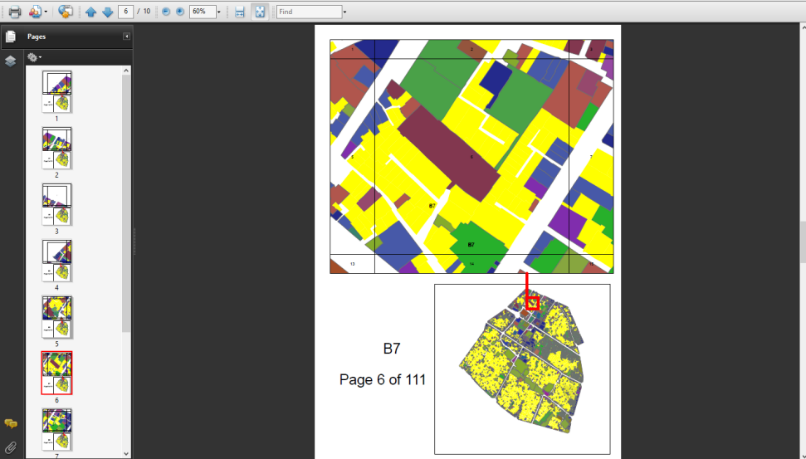Click the thumbnail panel vertical scrollbar
Image resolution: width=806 pixels, height=459 pixels.
tap(126, 200)
